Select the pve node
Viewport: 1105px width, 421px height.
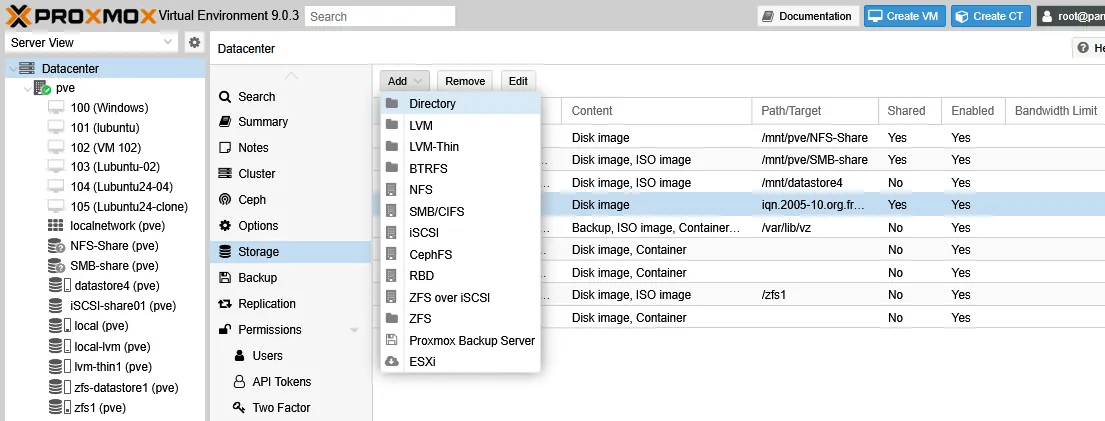(65, 88)
